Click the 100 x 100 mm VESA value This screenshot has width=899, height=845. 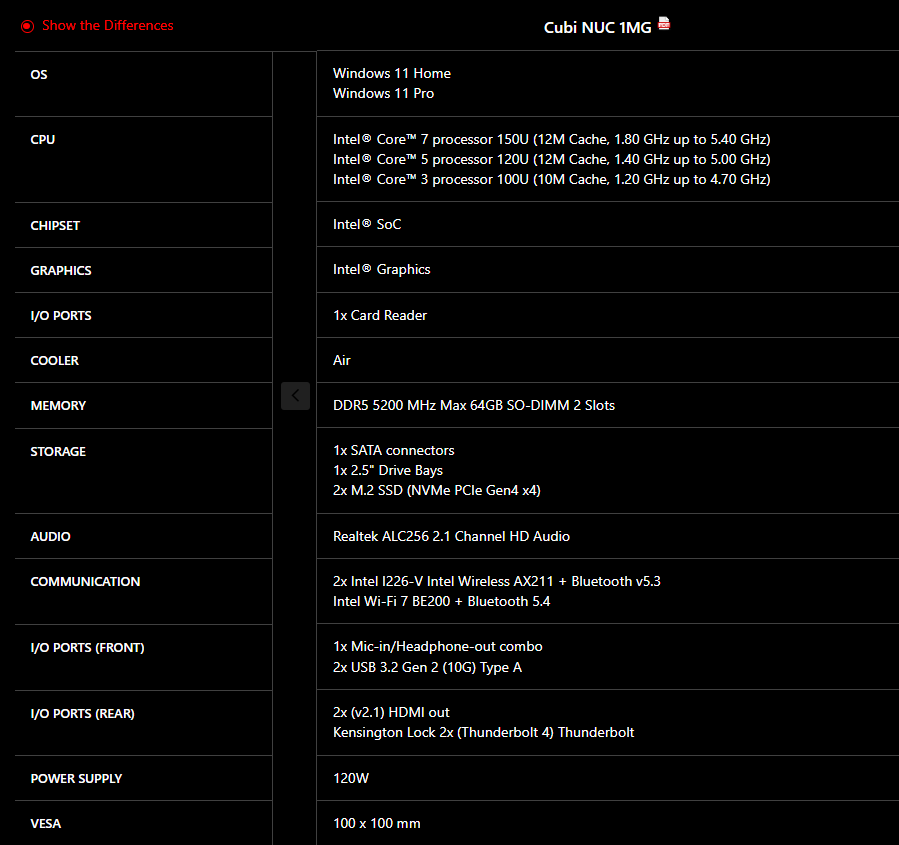(377, 823)
